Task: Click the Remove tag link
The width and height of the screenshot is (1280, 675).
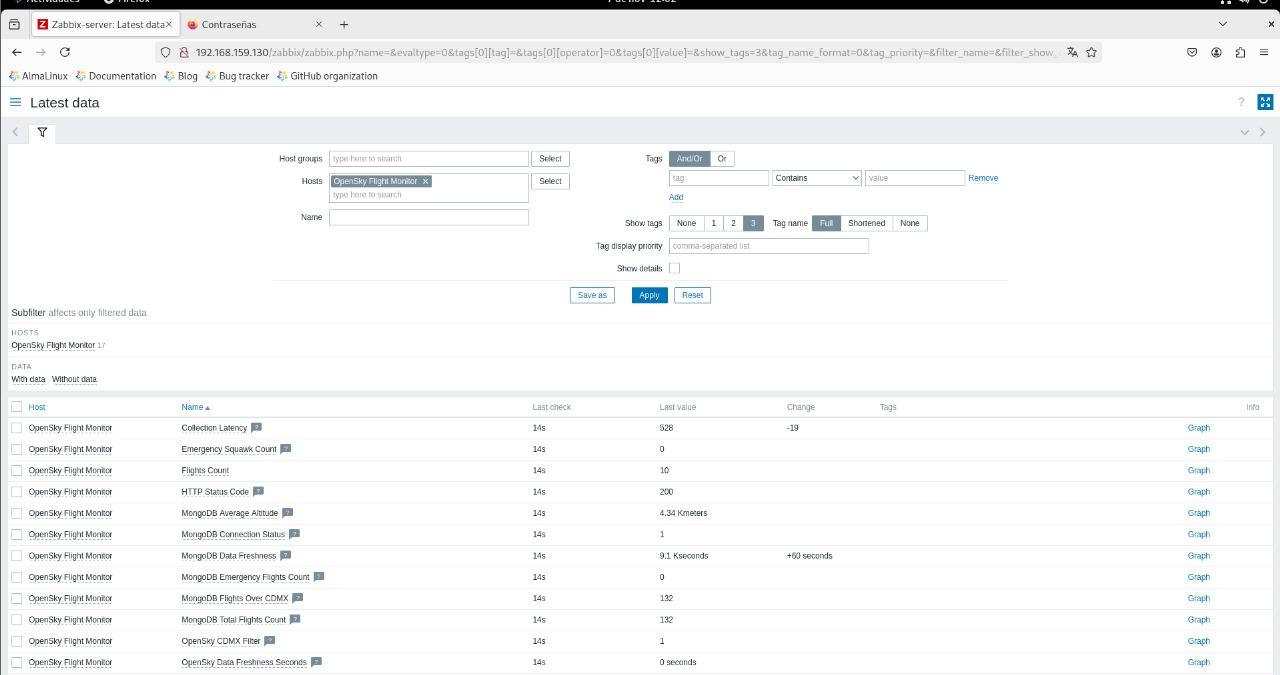Action: (983, 178)
